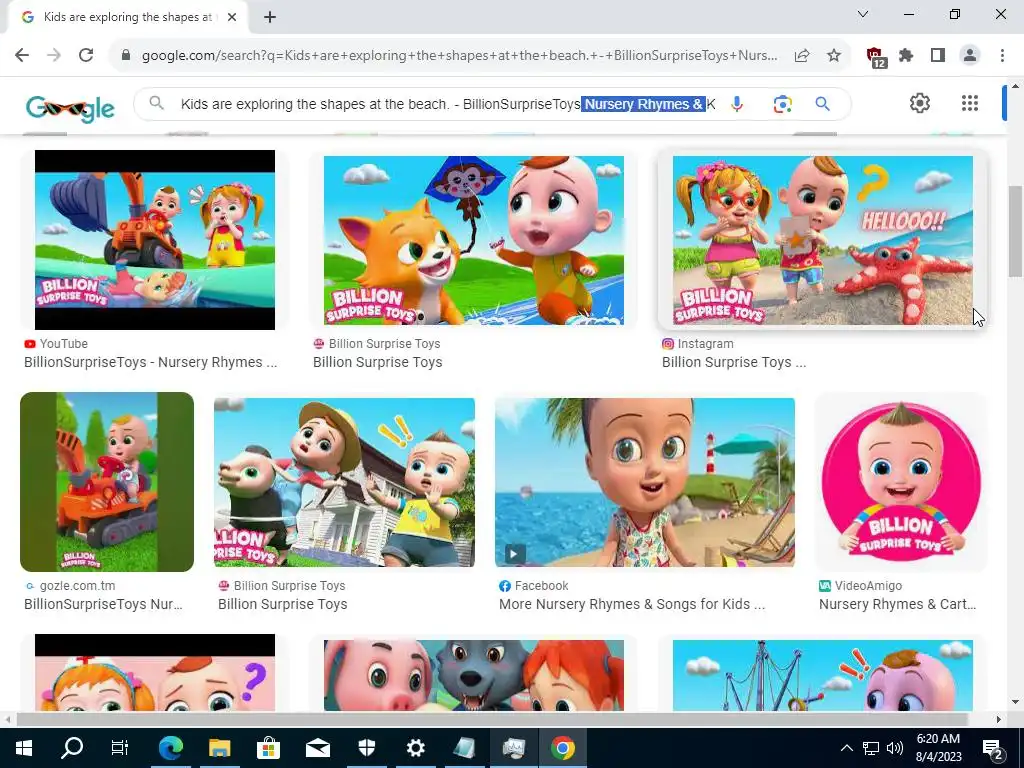Toggle the browser side panel

click(938, 56)
